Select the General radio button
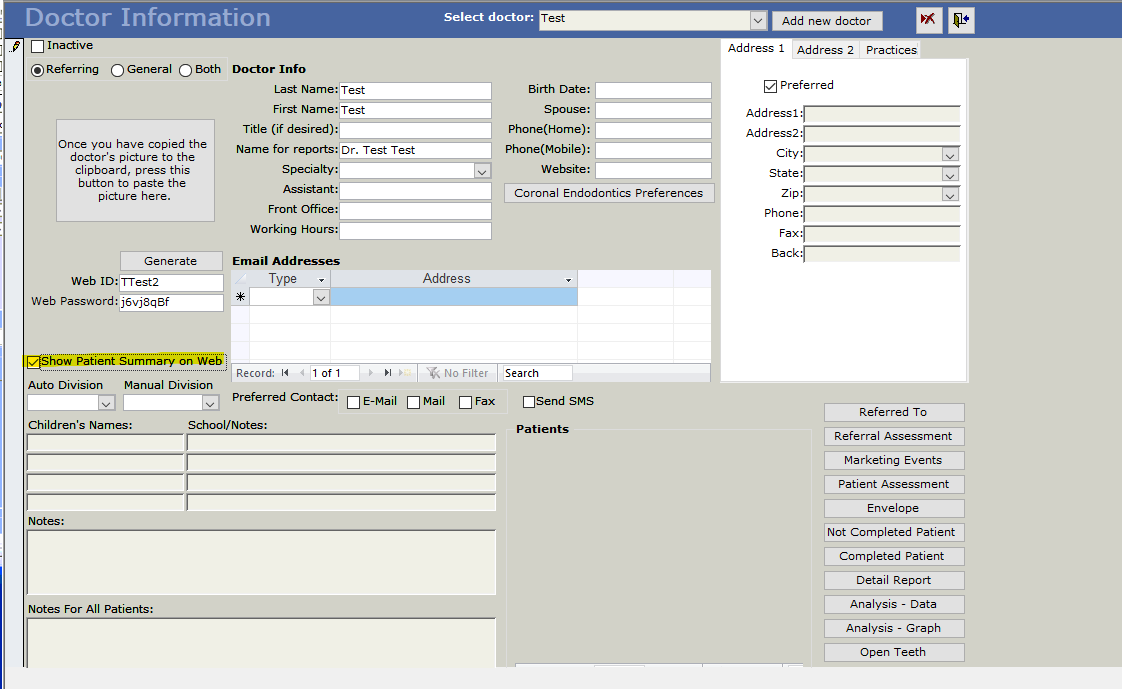 [118, 70]
